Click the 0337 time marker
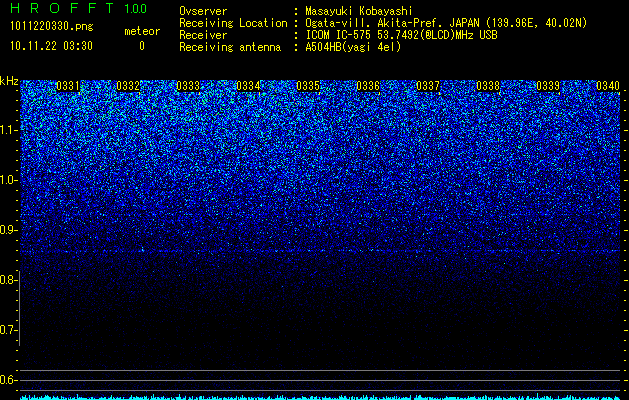 pyautogui.click(x=428, y=86)
